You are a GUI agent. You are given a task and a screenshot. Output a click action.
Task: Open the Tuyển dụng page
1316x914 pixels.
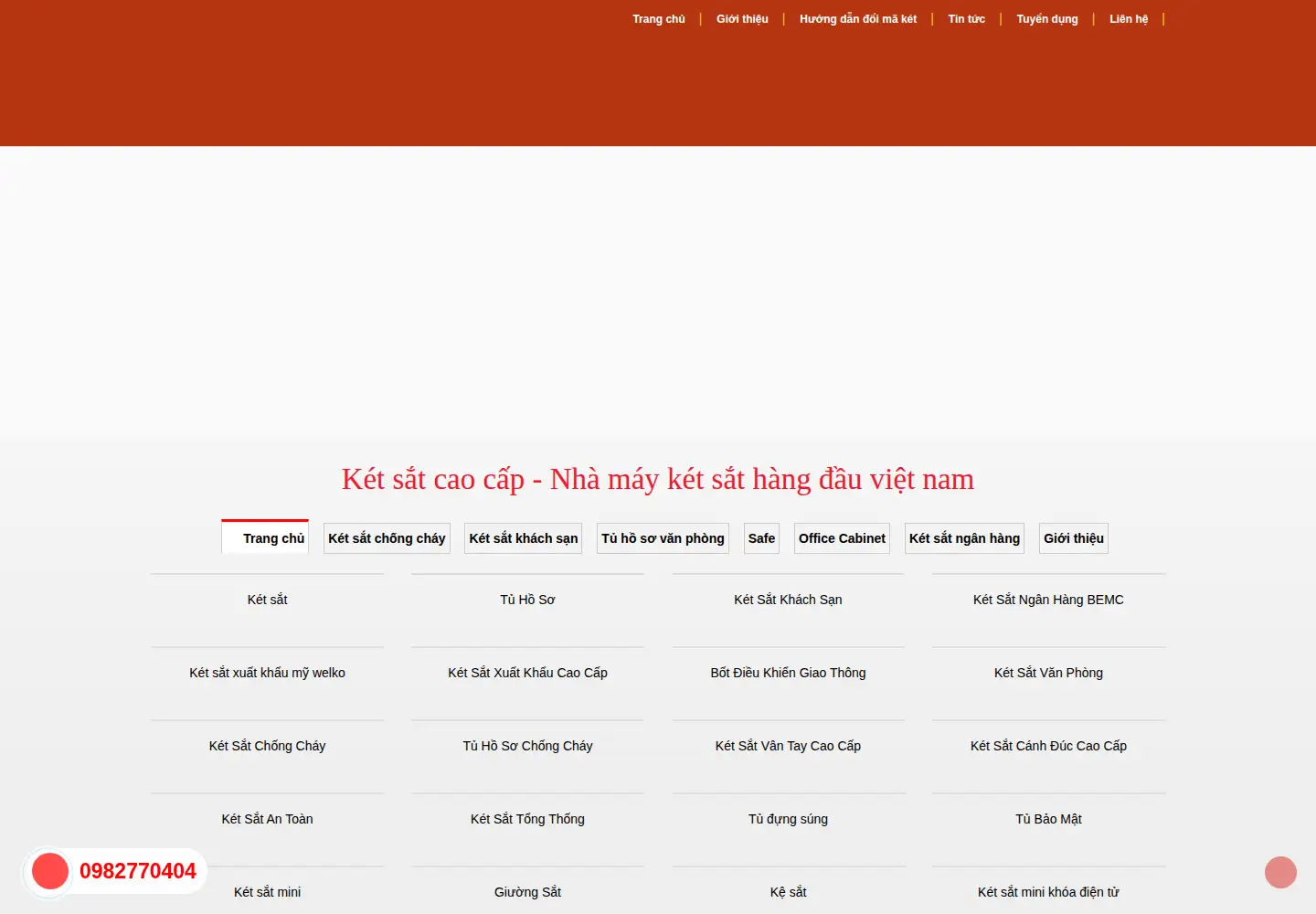click(x=1047, y=19)
